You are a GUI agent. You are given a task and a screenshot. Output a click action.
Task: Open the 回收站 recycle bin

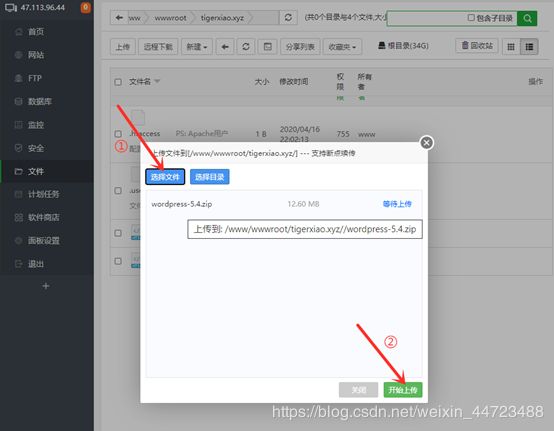477,46
